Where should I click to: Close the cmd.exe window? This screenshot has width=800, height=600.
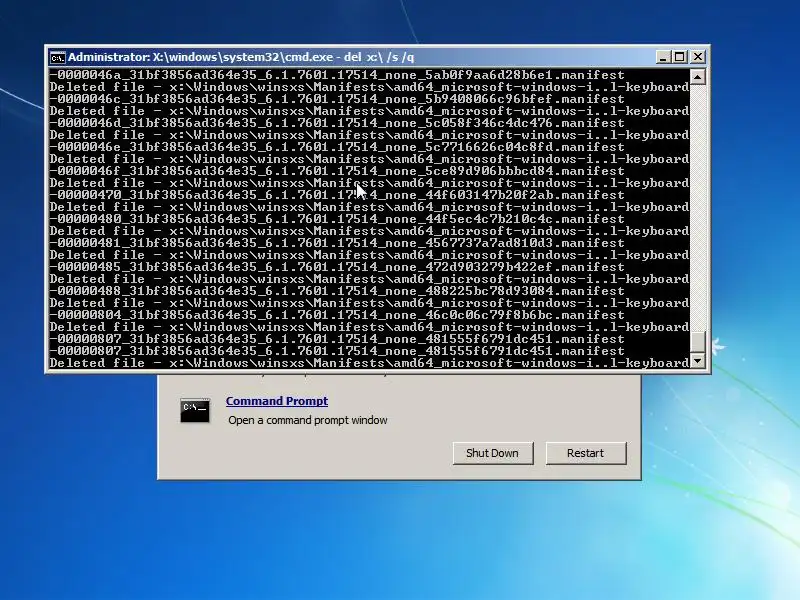697,57
